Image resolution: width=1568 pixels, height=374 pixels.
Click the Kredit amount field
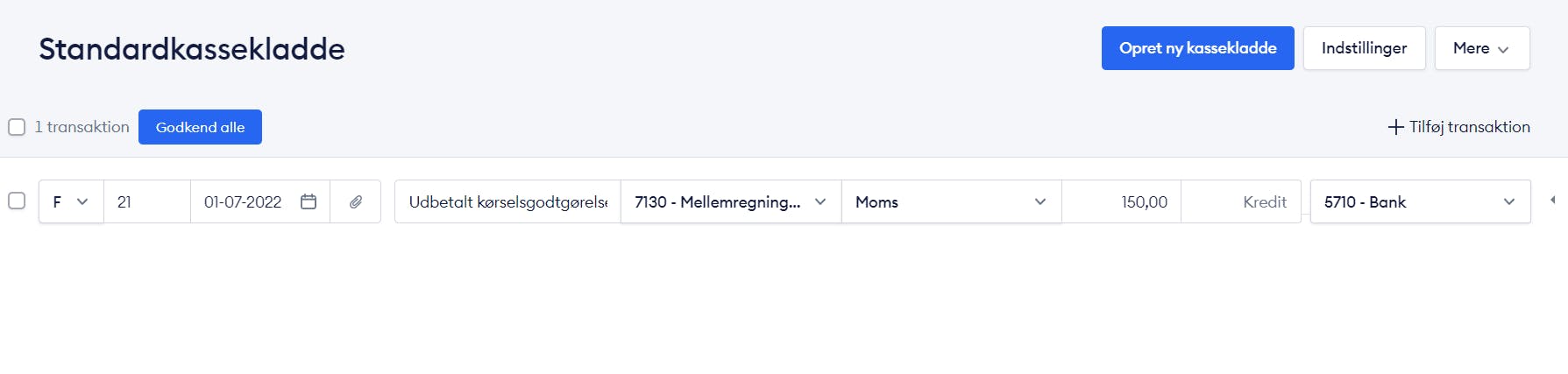[1241, 201]
